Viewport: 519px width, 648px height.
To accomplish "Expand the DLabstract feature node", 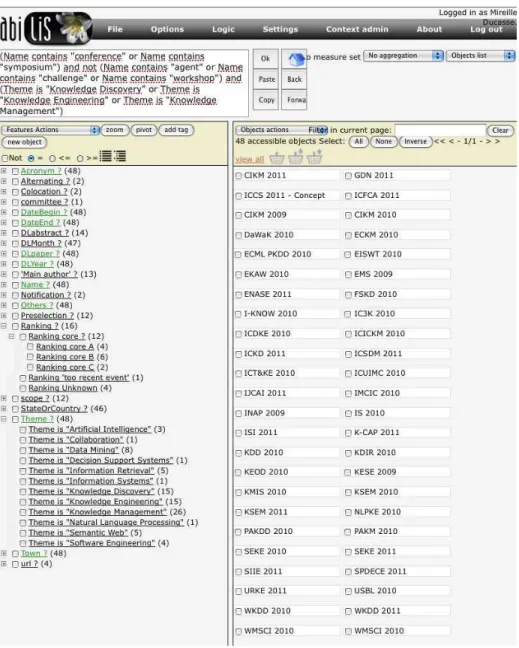I will click(4, 233).
